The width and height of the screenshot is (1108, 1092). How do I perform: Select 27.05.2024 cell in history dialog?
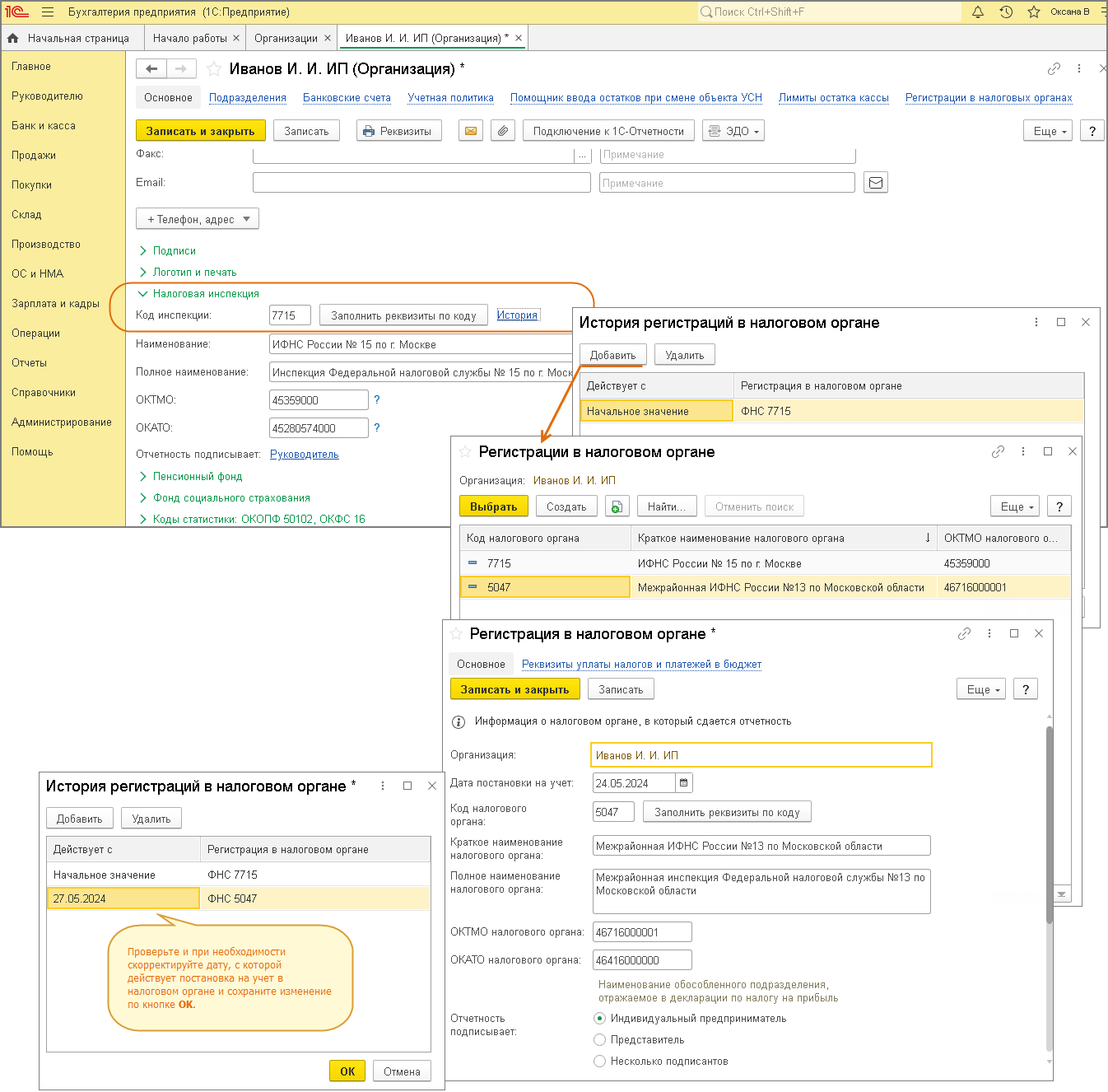(123, 898)
